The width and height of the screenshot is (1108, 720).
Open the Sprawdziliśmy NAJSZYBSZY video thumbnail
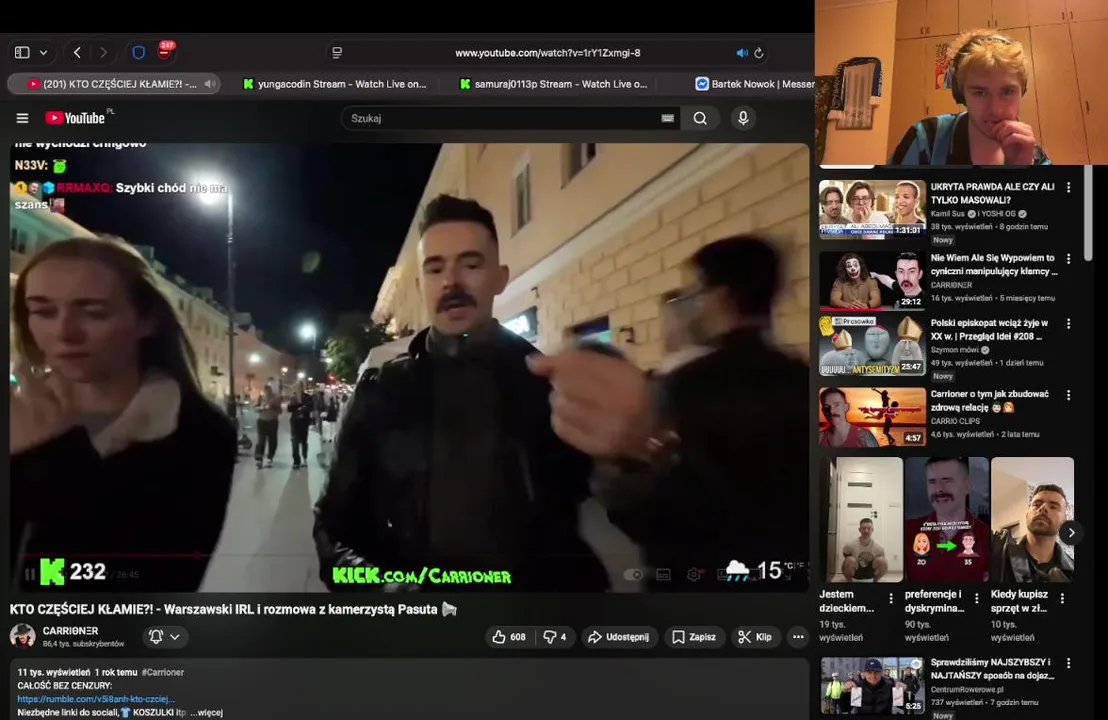[872, 685]
